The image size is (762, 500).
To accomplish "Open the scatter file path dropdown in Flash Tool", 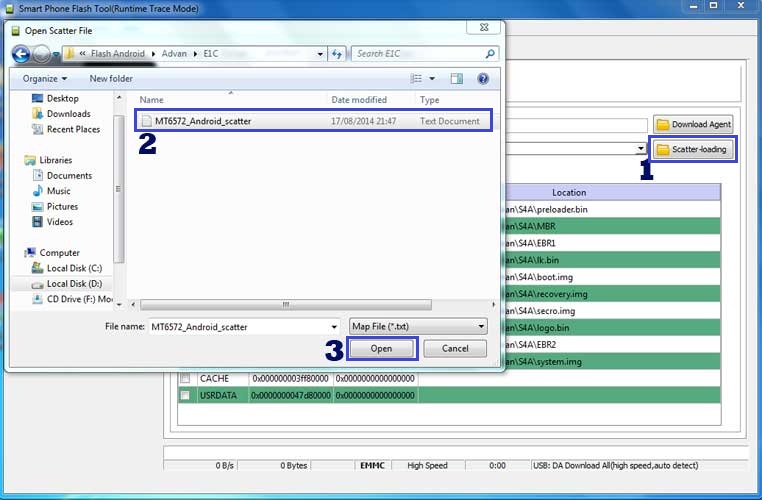I will 641,149.
